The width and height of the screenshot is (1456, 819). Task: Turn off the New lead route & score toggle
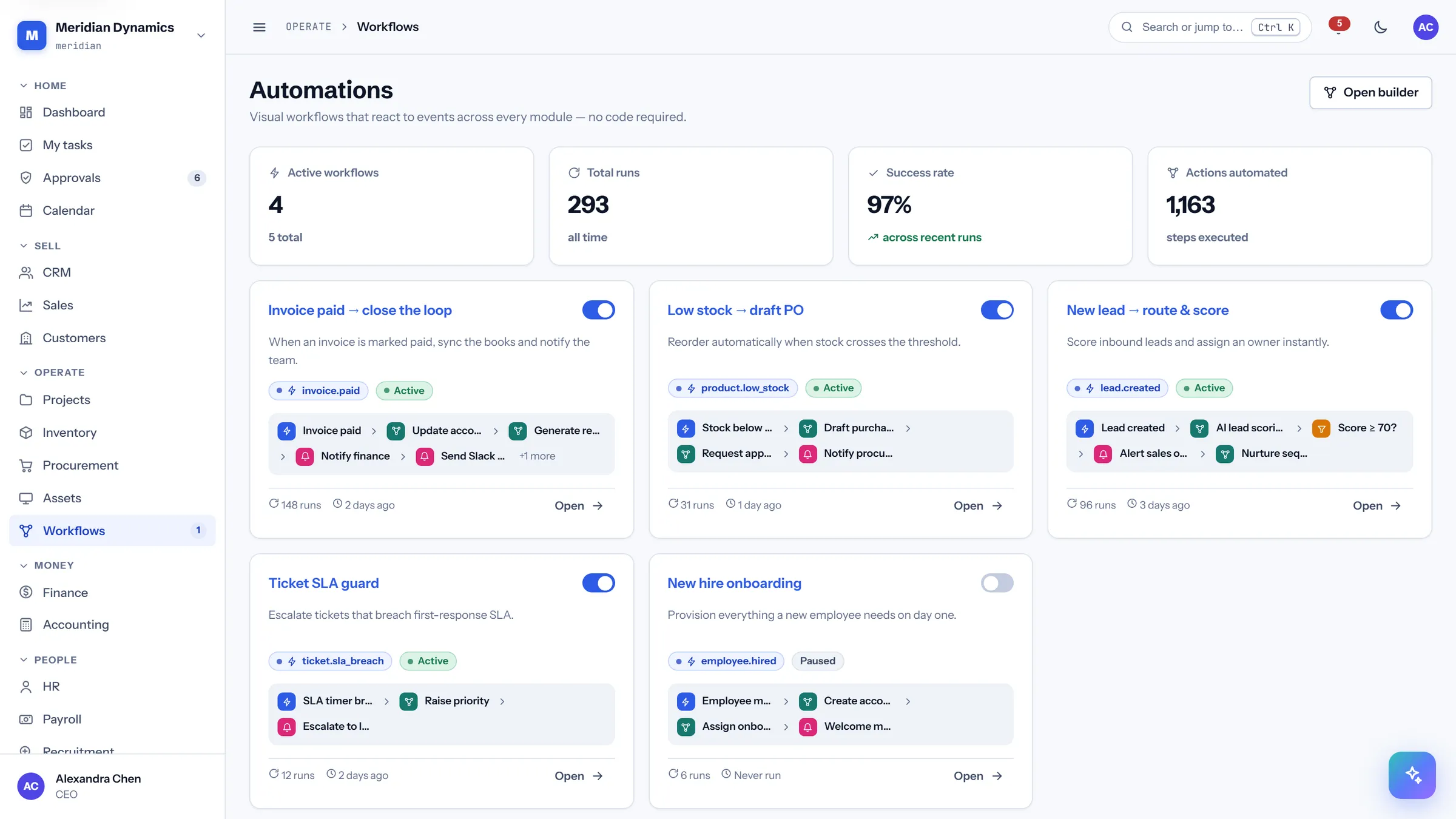[x=1396, y=310]
